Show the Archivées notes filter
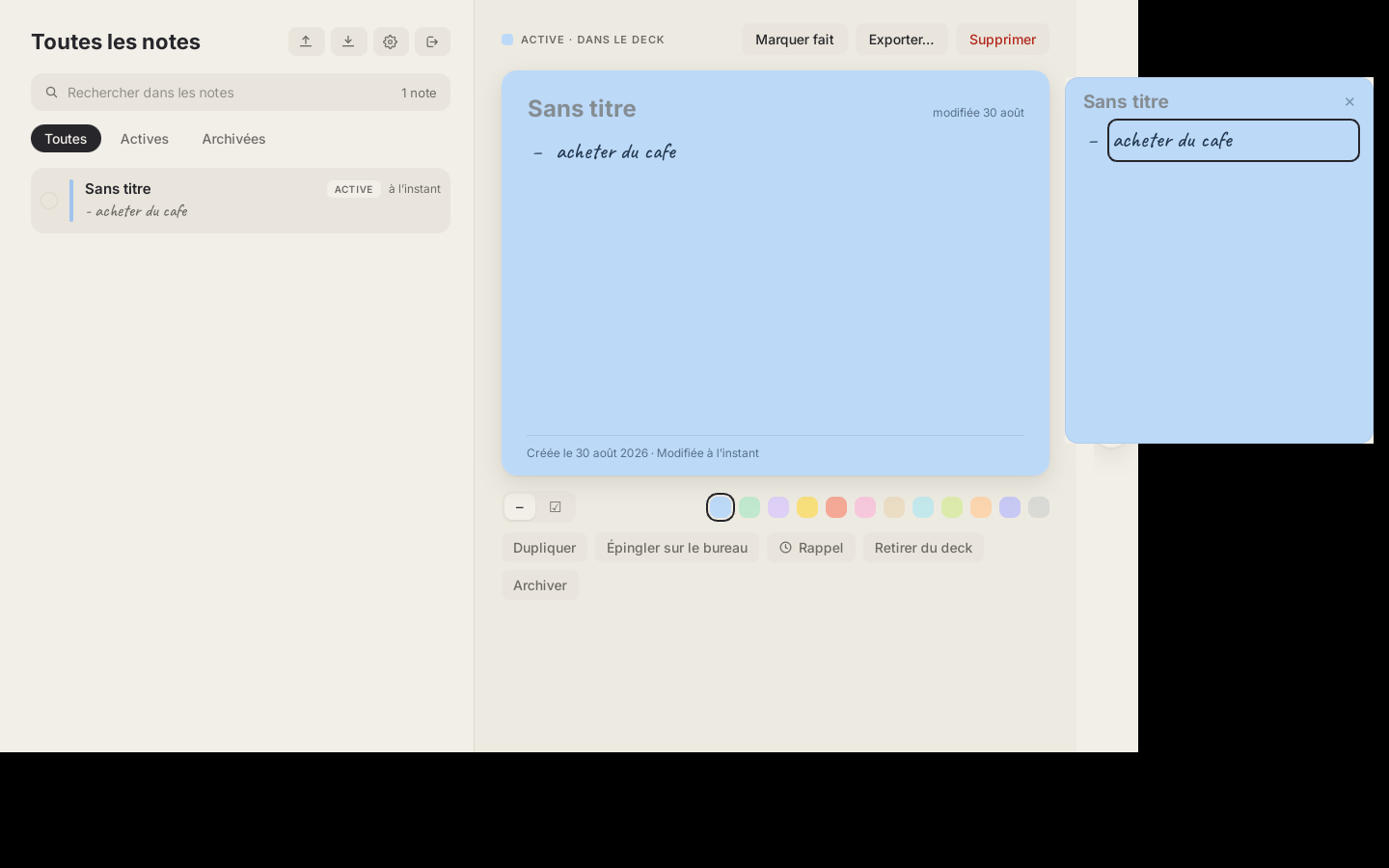 tap(233, 139)
